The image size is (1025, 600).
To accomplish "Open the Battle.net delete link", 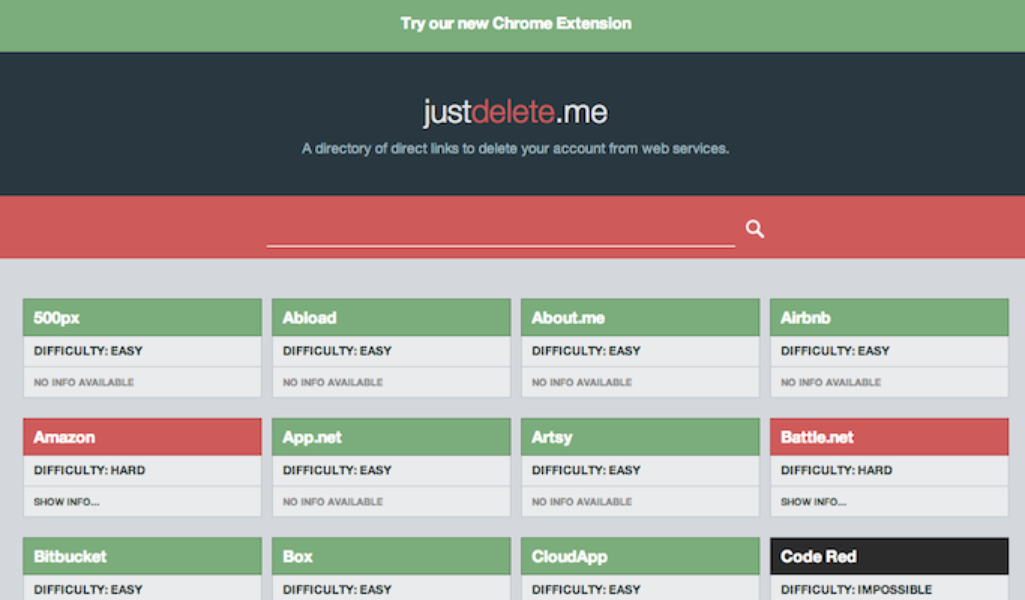I will pyautogui.click(x=889, y=437).
